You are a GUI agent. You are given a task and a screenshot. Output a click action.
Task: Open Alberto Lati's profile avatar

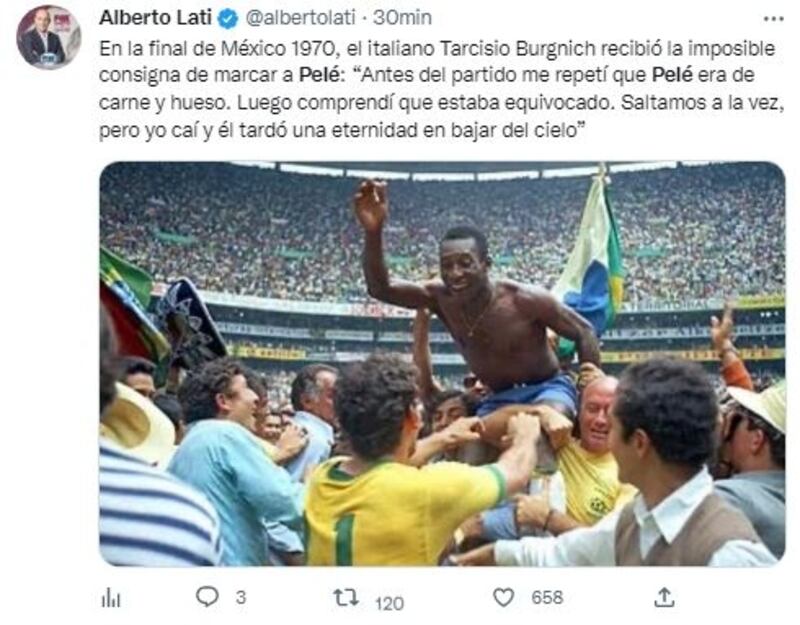[x=48, y=37]
